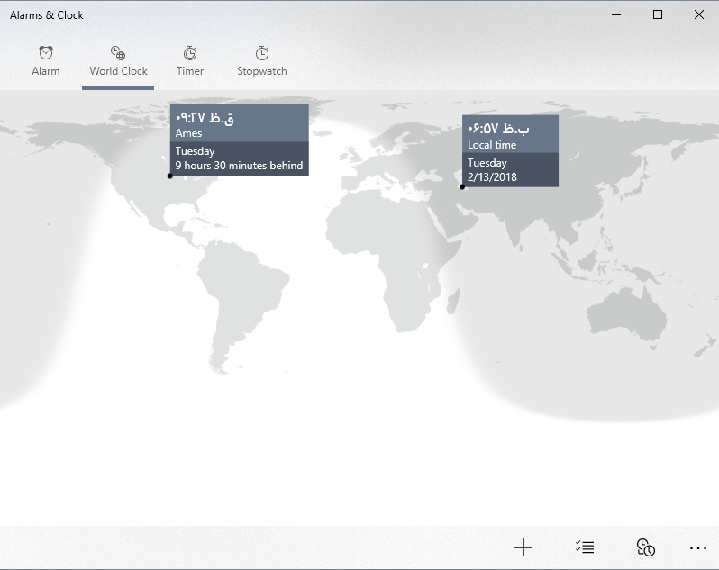
Task: Open the compare times icon
Action: 645,547
